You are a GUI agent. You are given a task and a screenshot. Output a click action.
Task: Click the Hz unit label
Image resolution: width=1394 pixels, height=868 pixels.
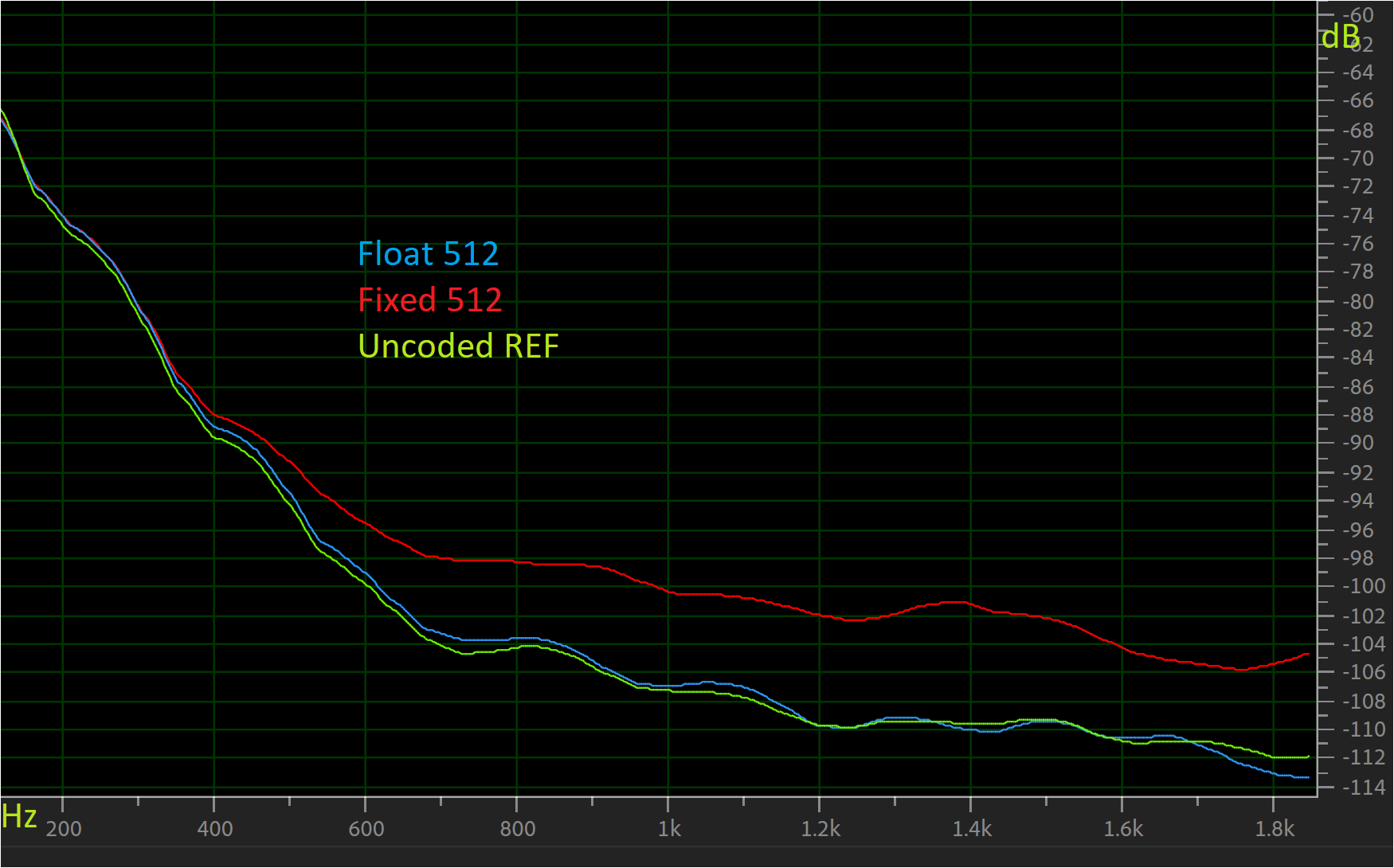tap(19, 817)
